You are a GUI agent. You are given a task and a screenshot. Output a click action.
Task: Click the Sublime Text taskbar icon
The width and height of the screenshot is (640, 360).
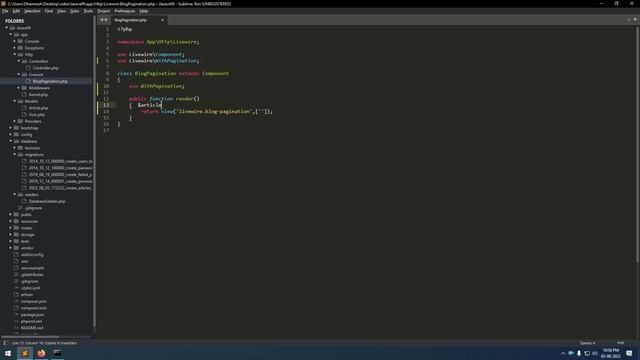pos(24,353)
